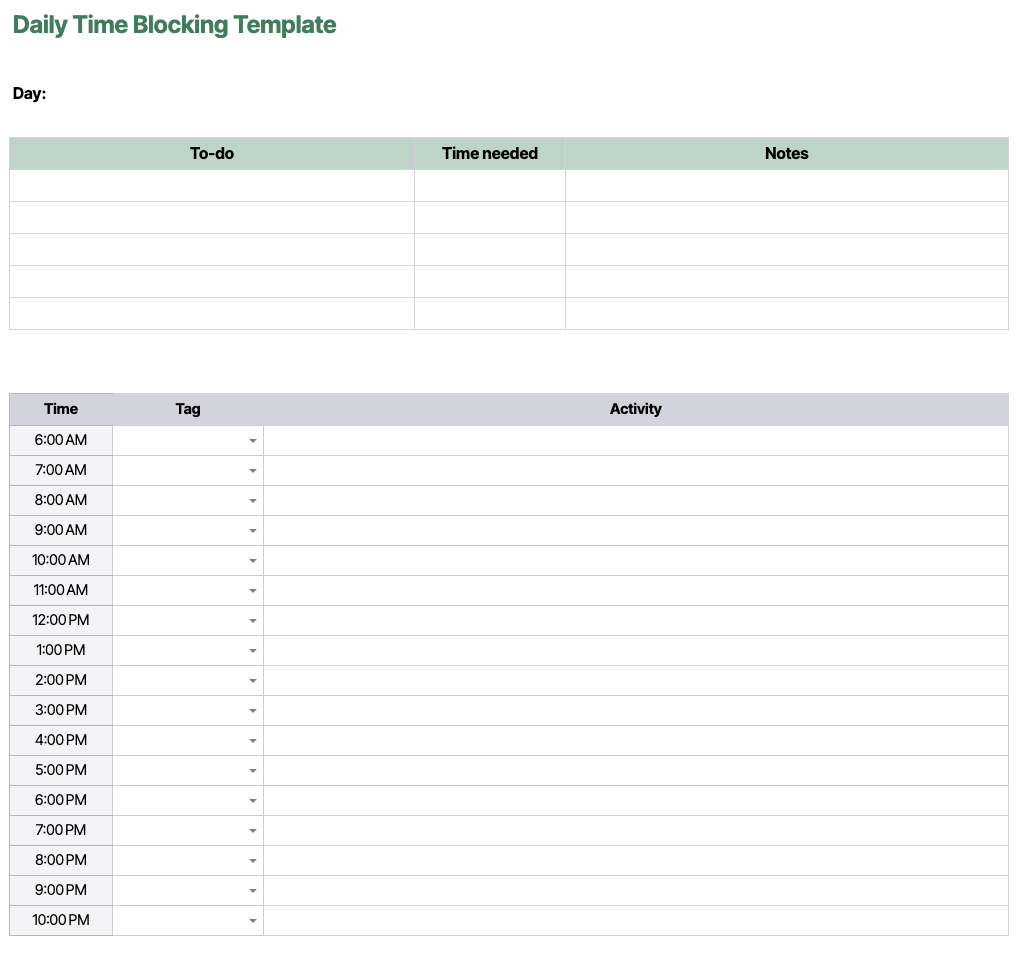Screen dimensions: 1024x966
Task: Select the Notes column header
Action: click(787, 153)
